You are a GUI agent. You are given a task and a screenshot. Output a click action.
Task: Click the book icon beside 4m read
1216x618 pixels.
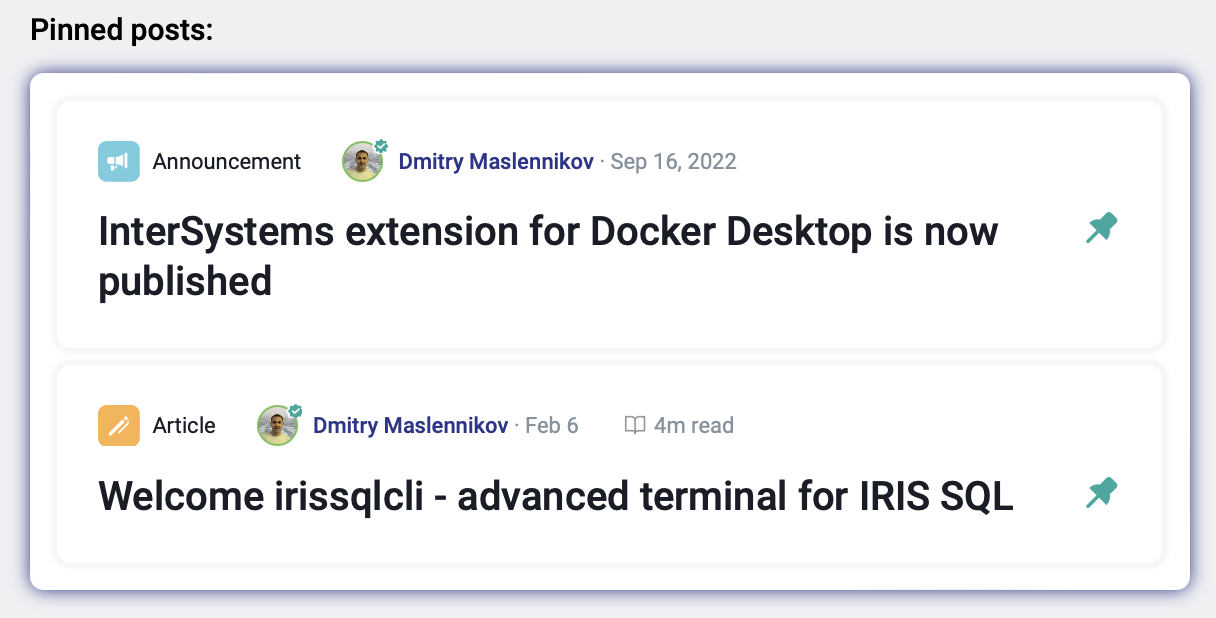point(634,425)
